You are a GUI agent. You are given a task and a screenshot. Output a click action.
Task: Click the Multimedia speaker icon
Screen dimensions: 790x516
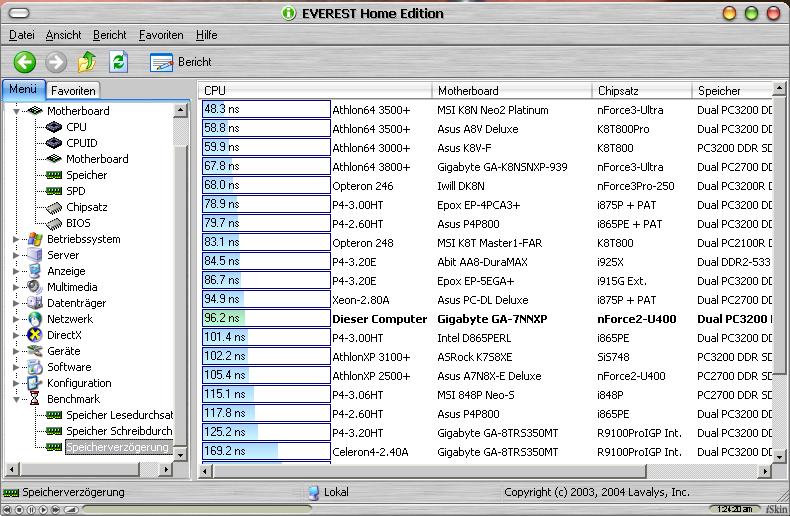pyautogui.click(x=35, y=287)
